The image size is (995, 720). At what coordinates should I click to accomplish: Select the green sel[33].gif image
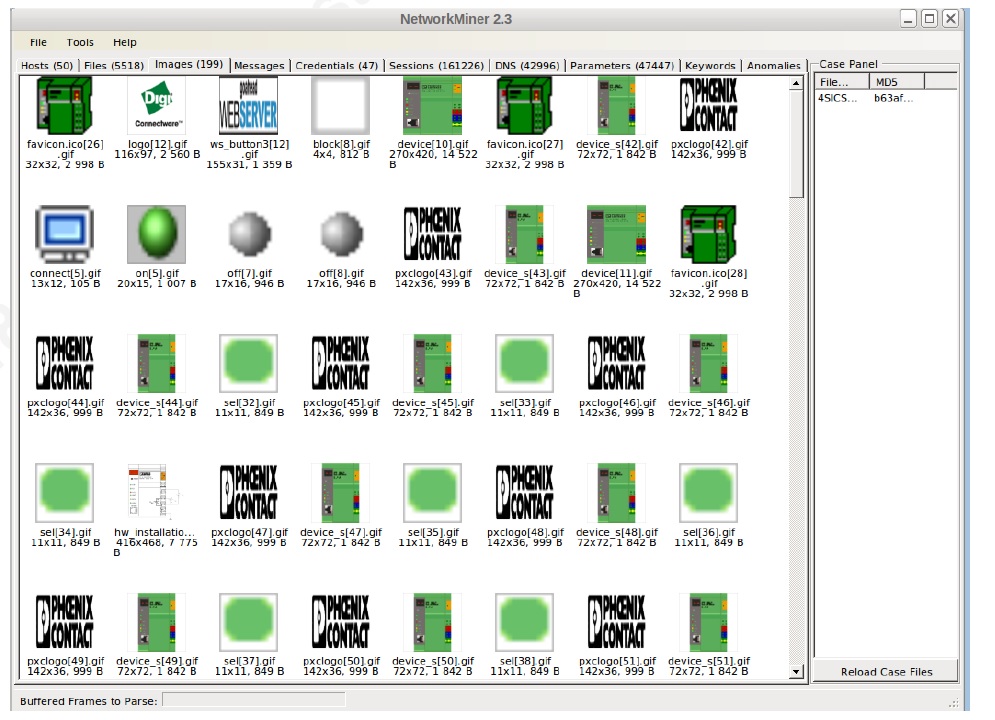coord(525,363)
